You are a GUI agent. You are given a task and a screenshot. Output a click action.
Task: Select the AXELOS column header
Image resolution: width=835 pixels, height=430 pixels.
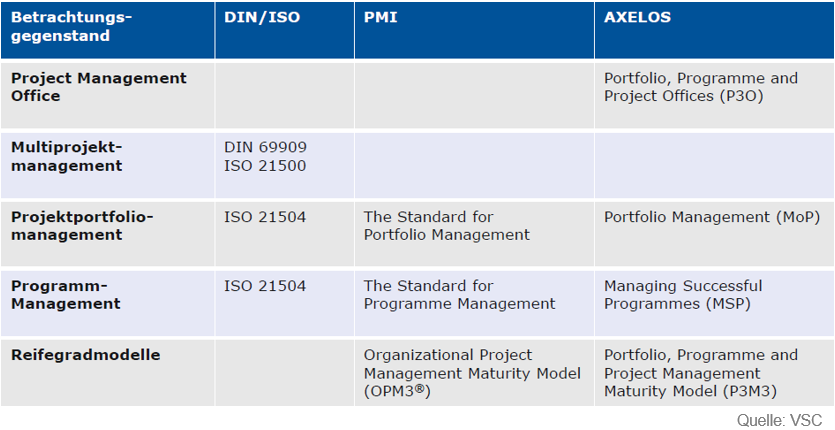pos(639,18)
